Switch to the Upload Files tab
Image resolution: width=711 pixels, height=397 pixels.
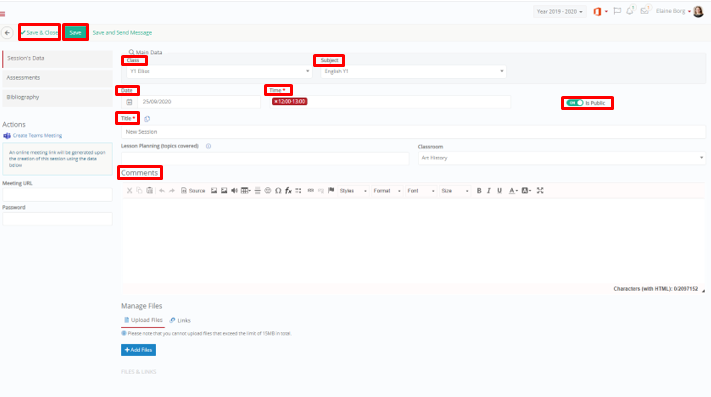(x=143, y=320)
